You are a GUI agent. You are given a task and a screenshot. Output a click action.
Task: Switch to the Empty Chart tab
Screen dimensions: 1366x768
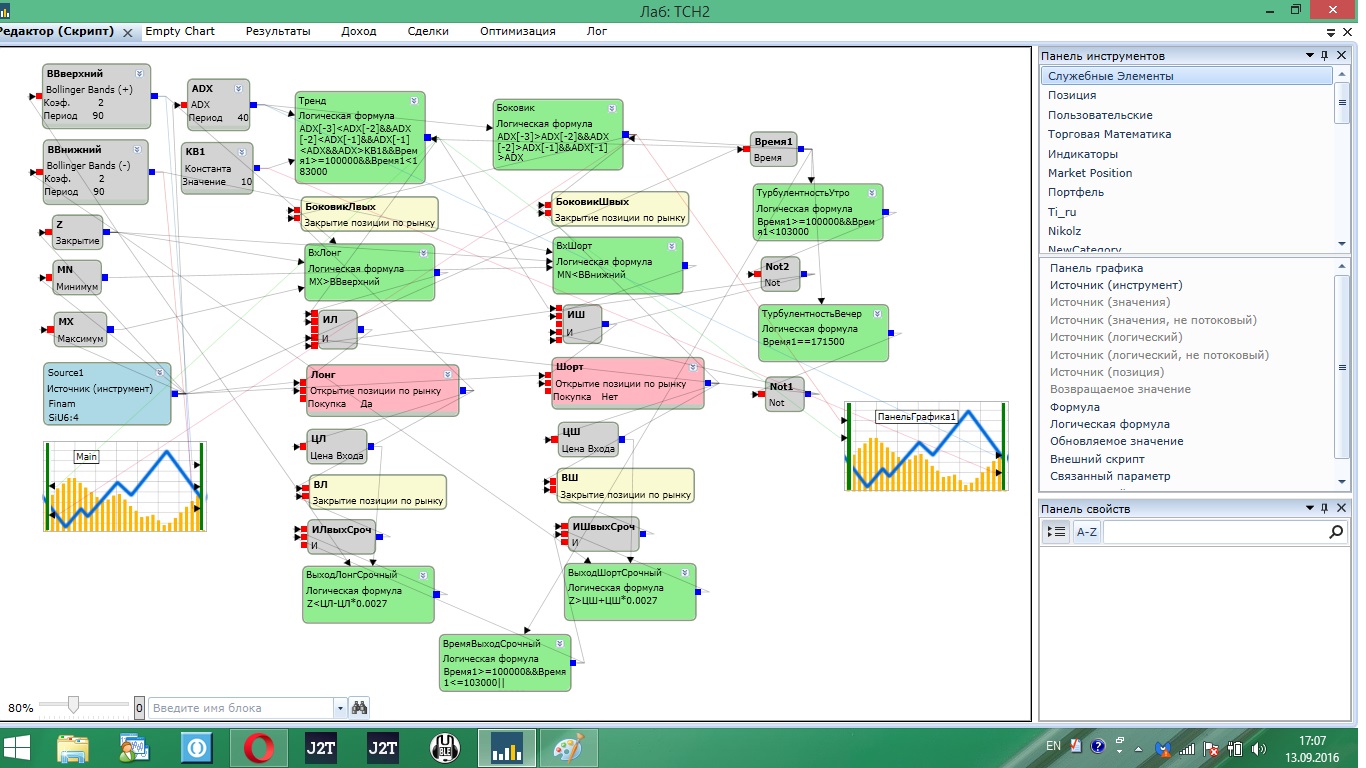[180, 31]
